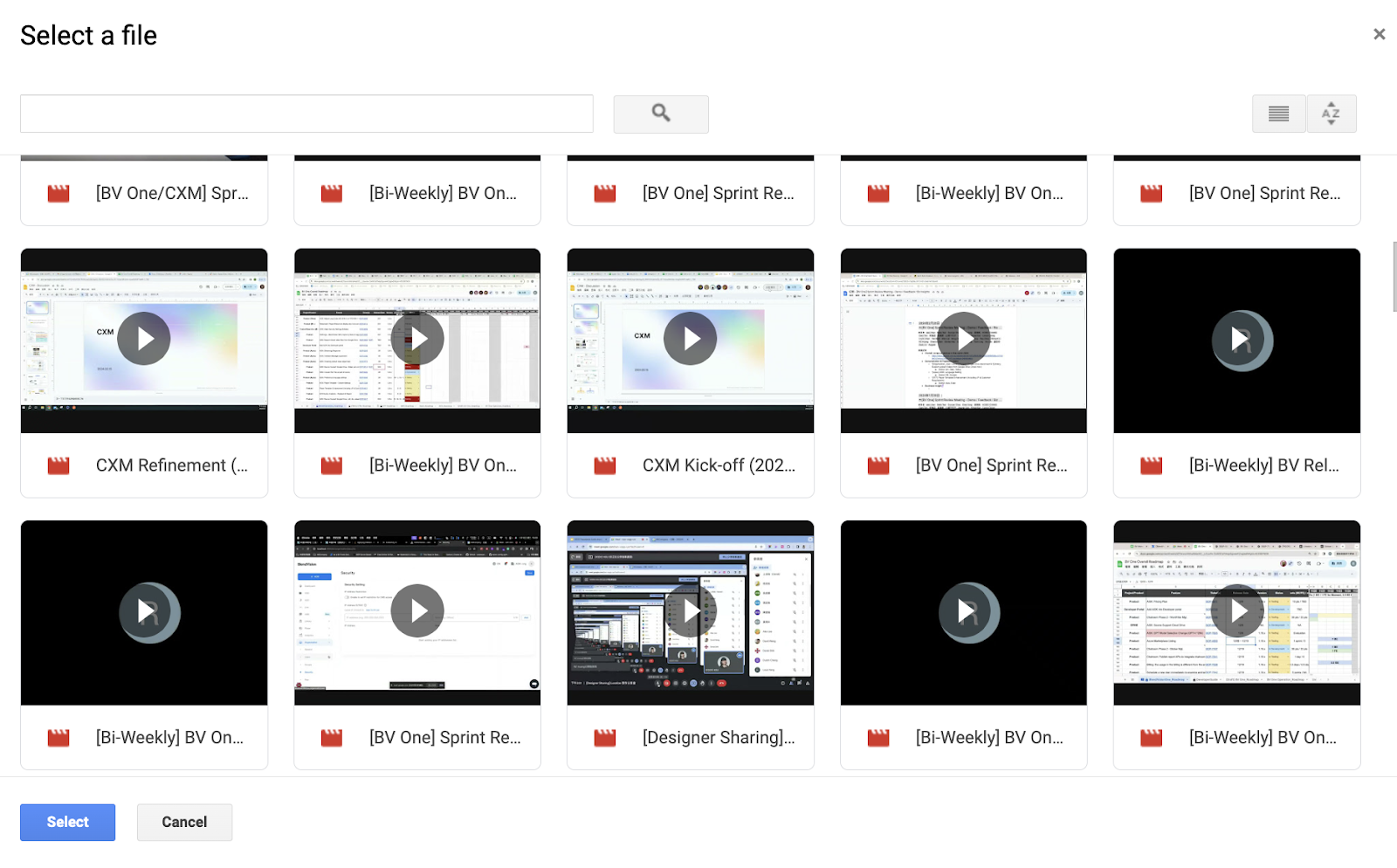Select the Designer Sharing video thumbnail
Viewport: 1397px width, 868px height.
[x=690, y=612]
